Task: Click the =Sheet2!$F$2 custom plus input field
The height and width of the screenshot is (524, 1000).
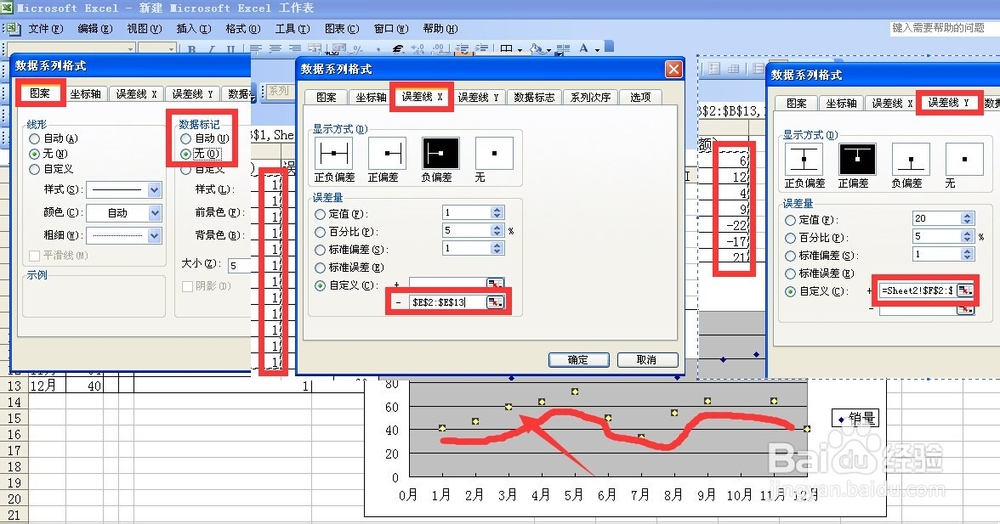Action: 918,291
